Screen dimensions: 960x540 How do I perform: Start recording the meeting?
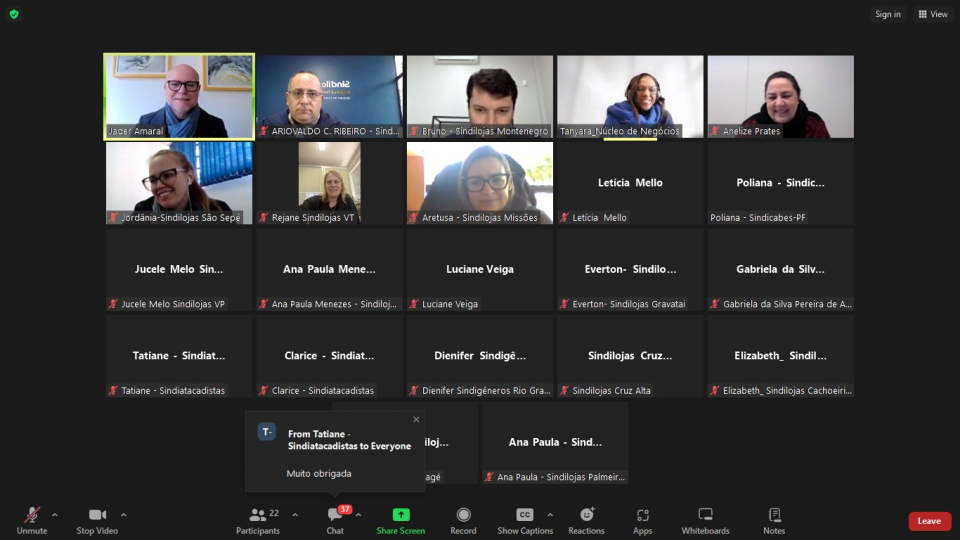point(463,519)
